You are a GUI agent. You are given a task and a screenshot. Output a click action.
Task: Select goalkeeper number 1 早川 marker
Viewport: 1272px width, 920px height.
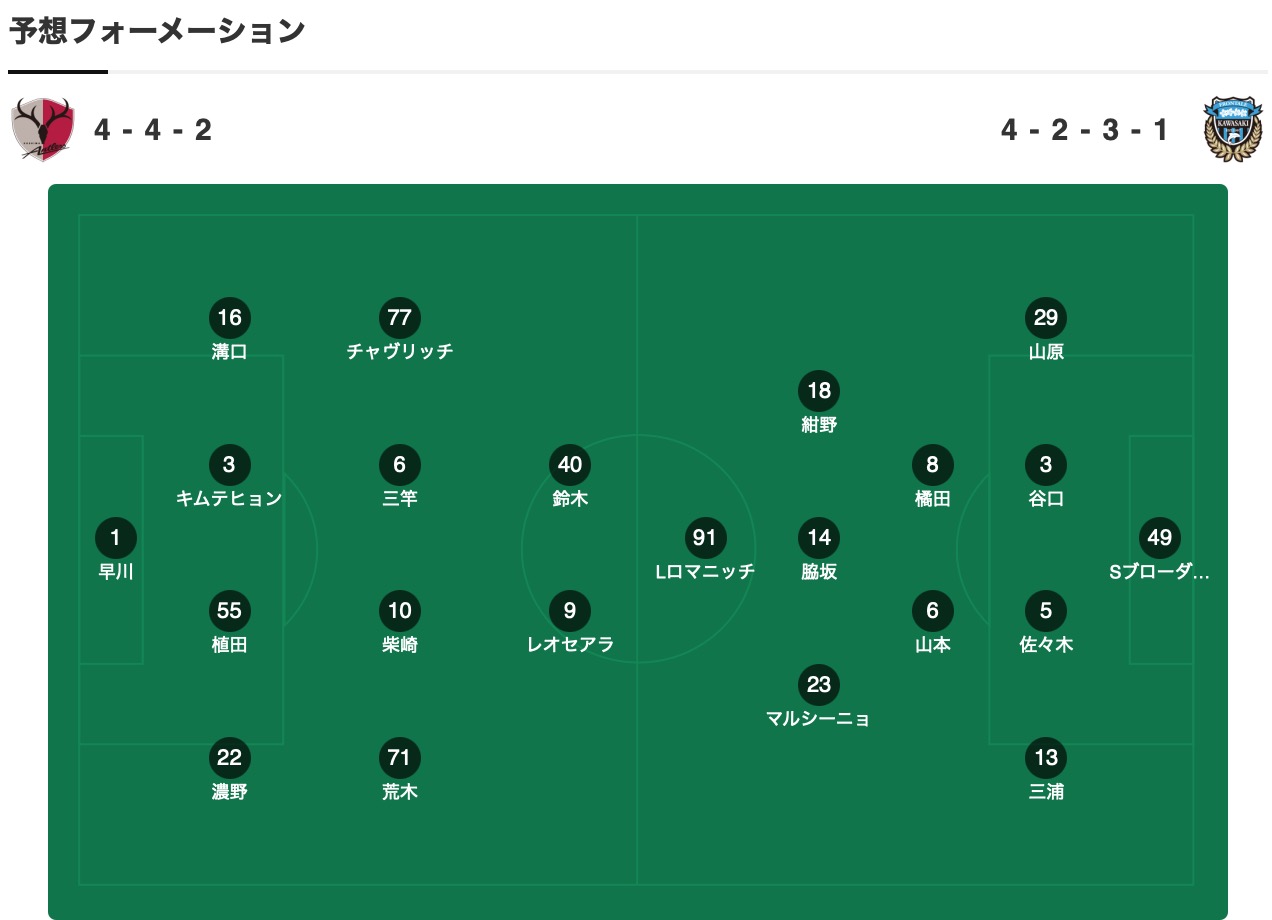pyautogui.click(x=115, y=538)
